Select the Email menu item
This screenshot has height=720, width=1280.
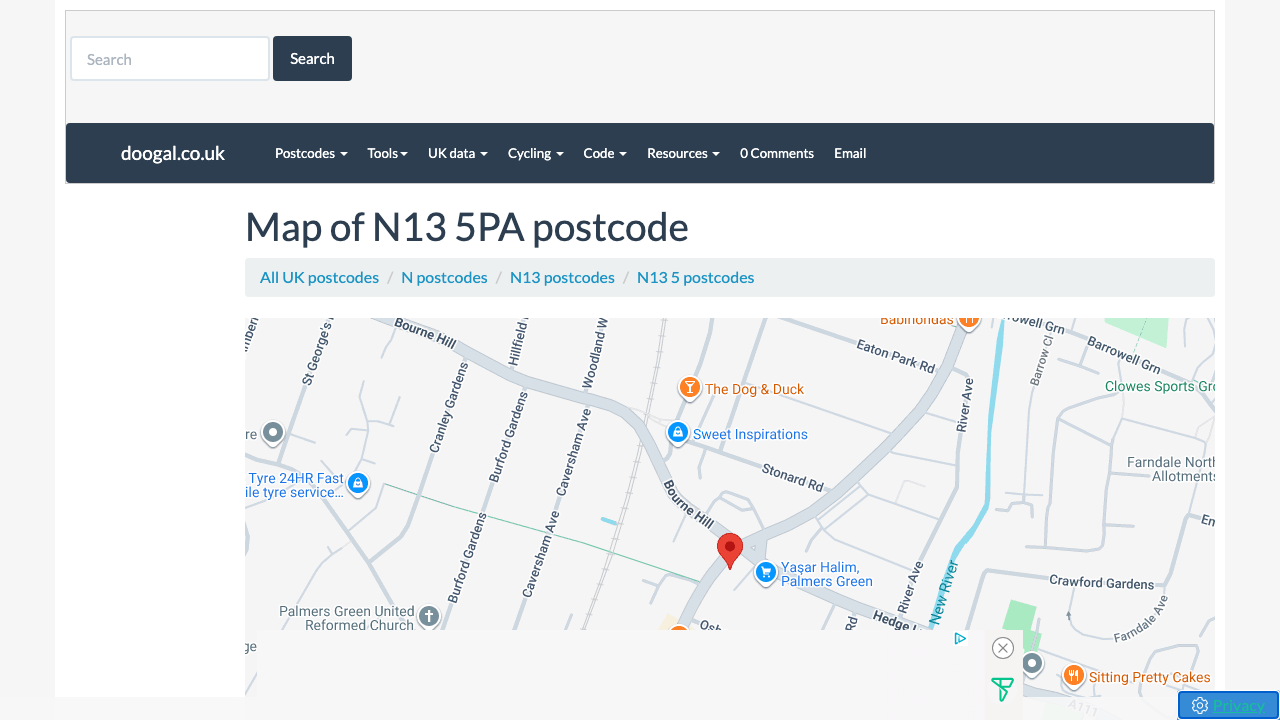tap(850, 153)
